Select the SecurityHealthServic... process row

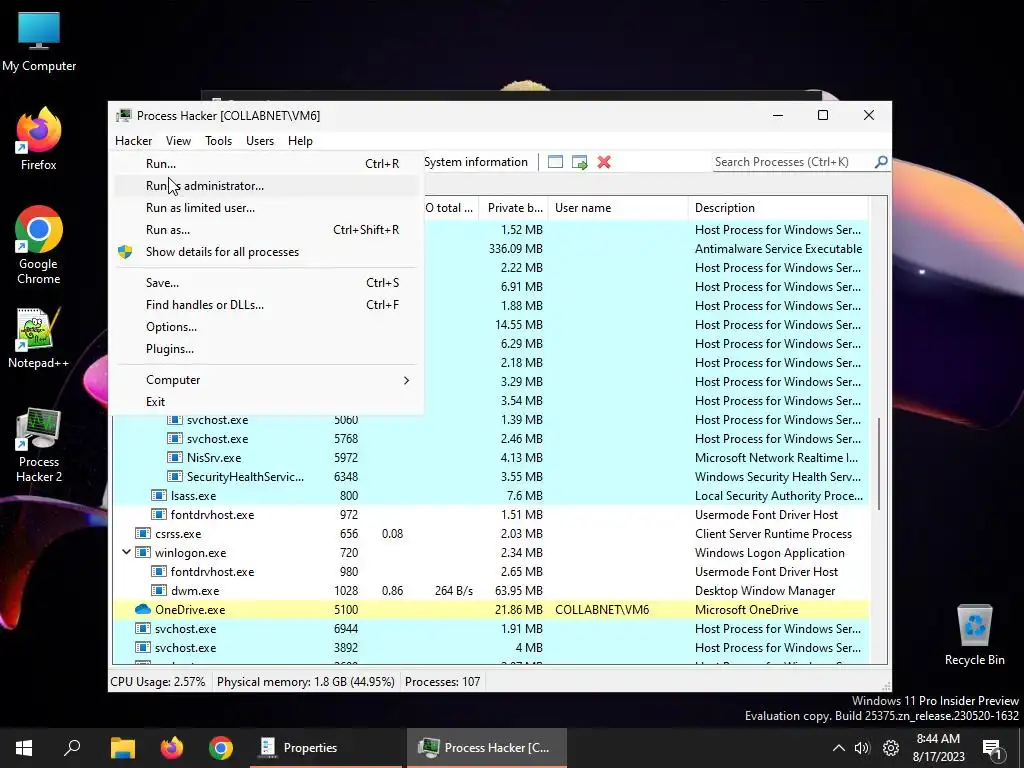point(491,477)
